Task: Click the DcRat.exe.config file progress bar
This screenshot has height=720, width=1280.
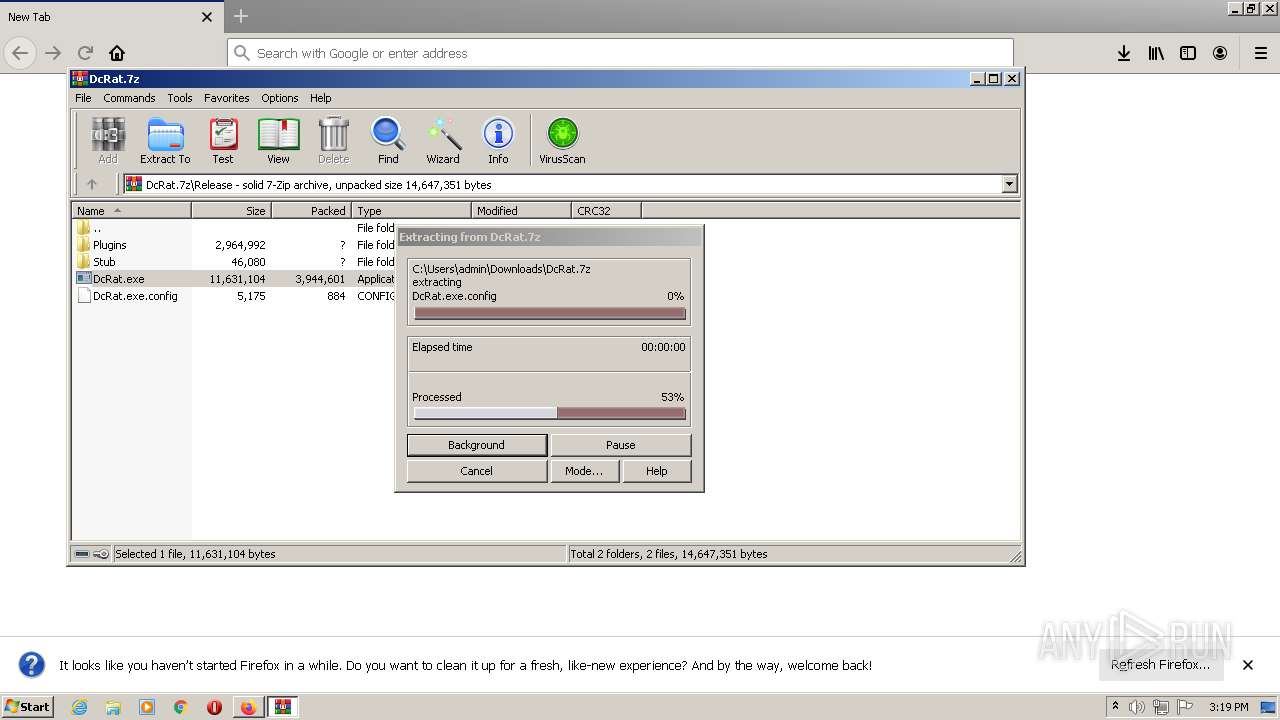Action: point(549,313)
